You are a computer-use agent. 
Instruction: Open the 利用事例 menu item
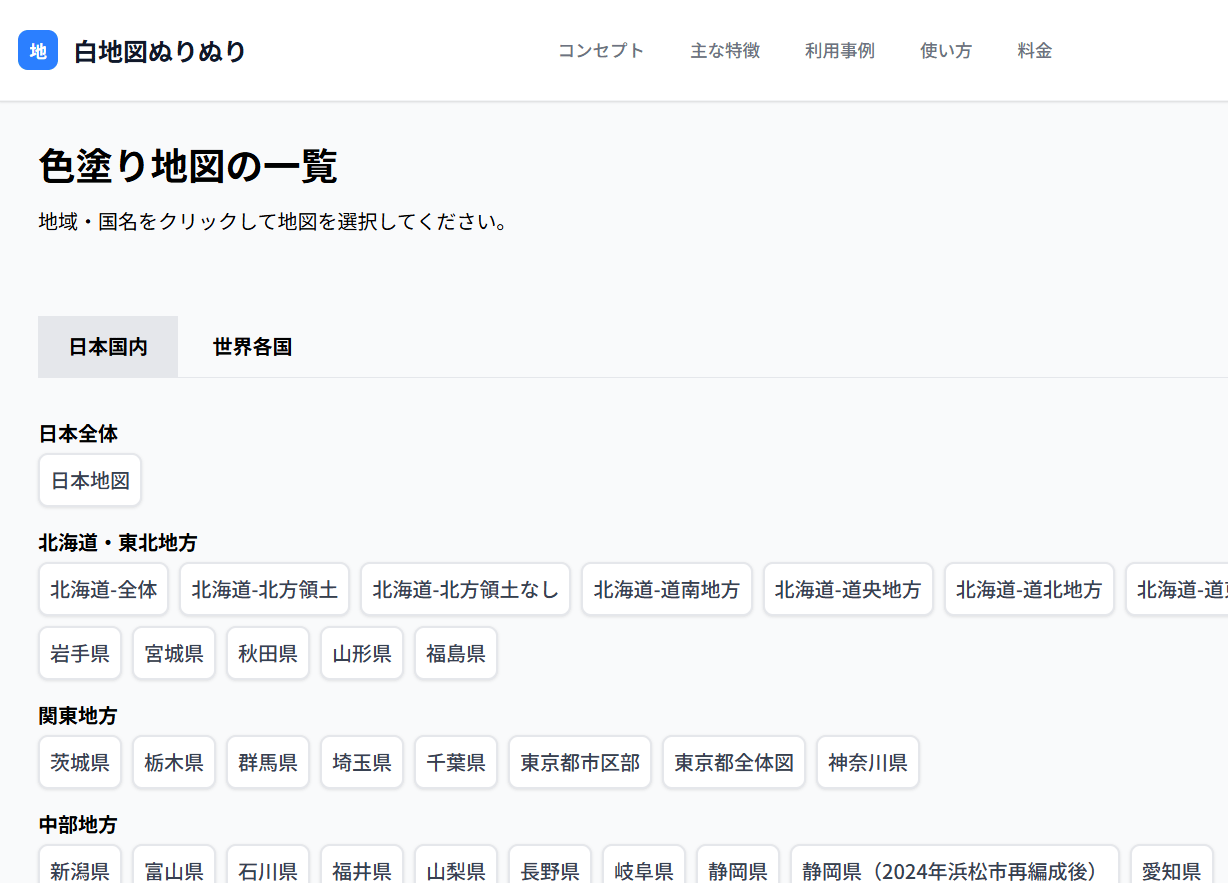pyautogui.click(x=840, y=51)
